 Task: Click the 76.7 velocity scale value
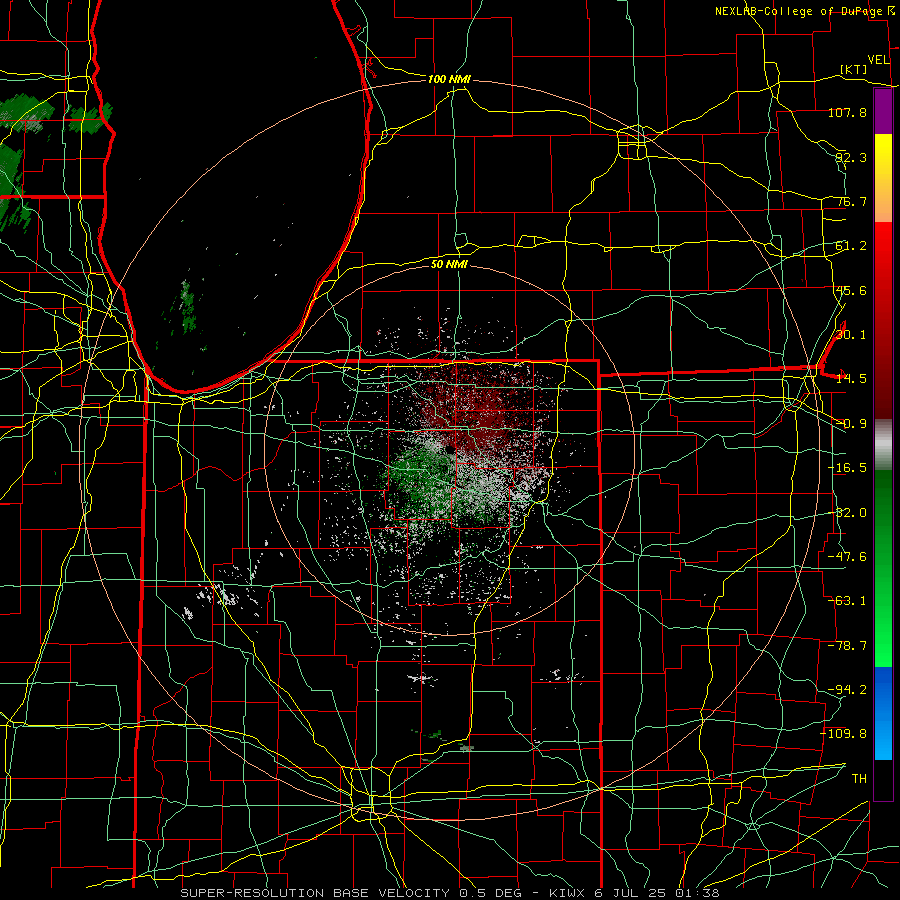851,201
